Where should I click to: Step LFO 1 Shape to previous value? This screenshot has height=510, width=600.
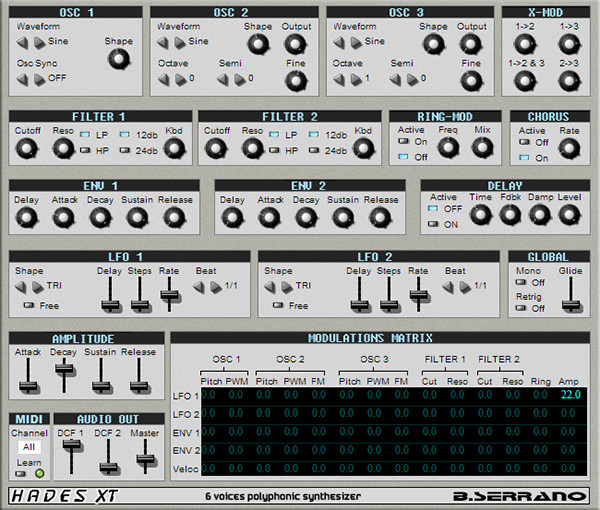[x=23, y=285]
